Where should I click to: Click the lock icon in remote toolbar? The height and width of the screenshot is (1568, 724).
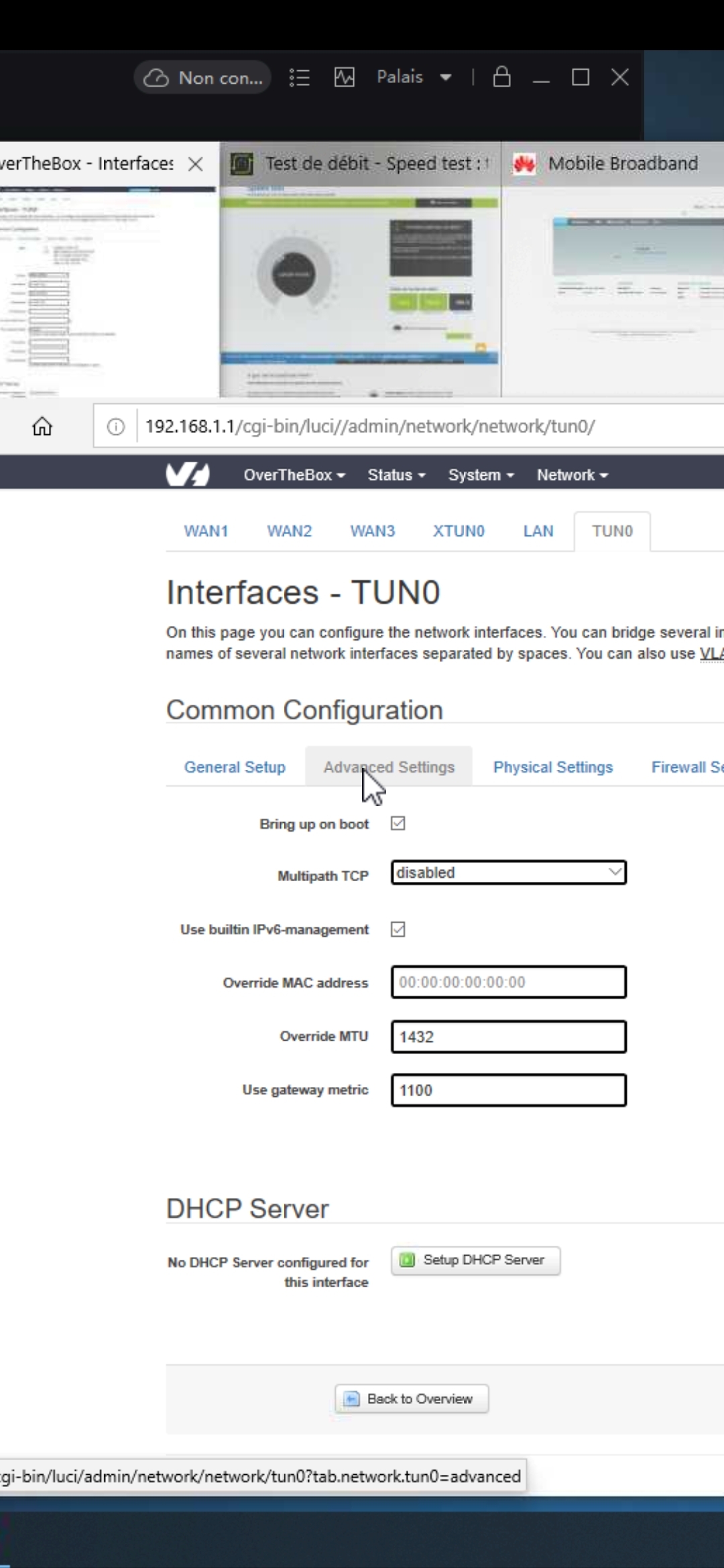pyautogui.click(x=501, y=77)
